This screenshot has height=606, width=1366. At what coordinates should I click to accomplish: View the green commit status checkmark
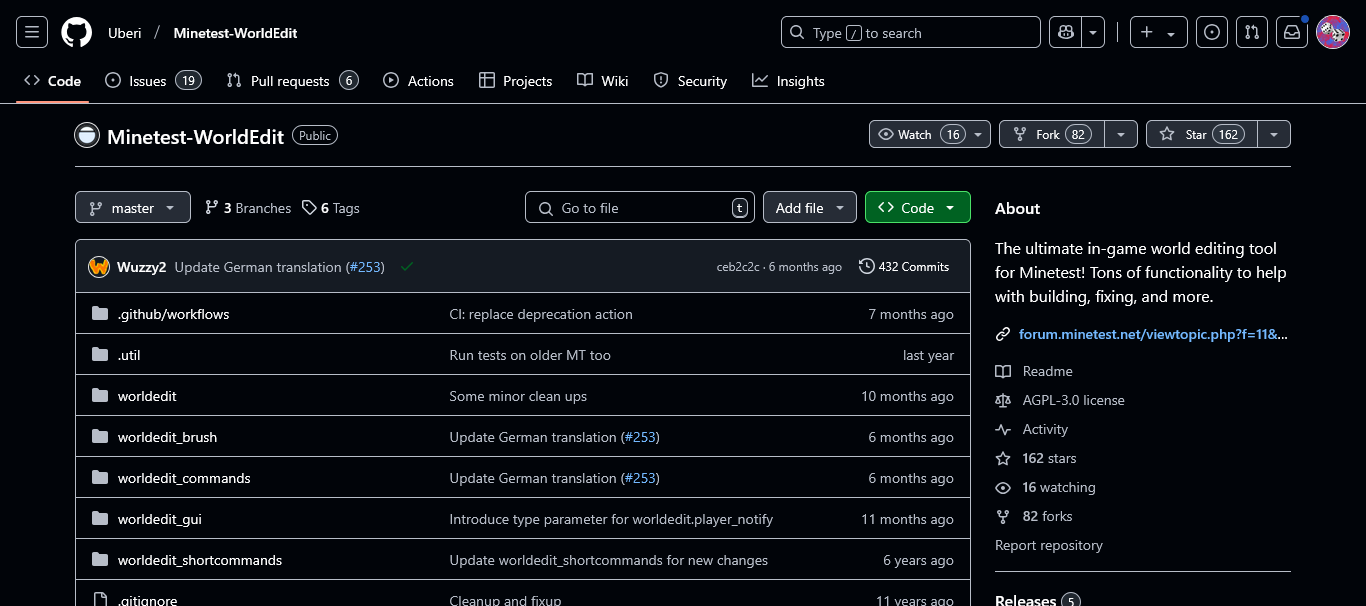click(x=407, y=267)
